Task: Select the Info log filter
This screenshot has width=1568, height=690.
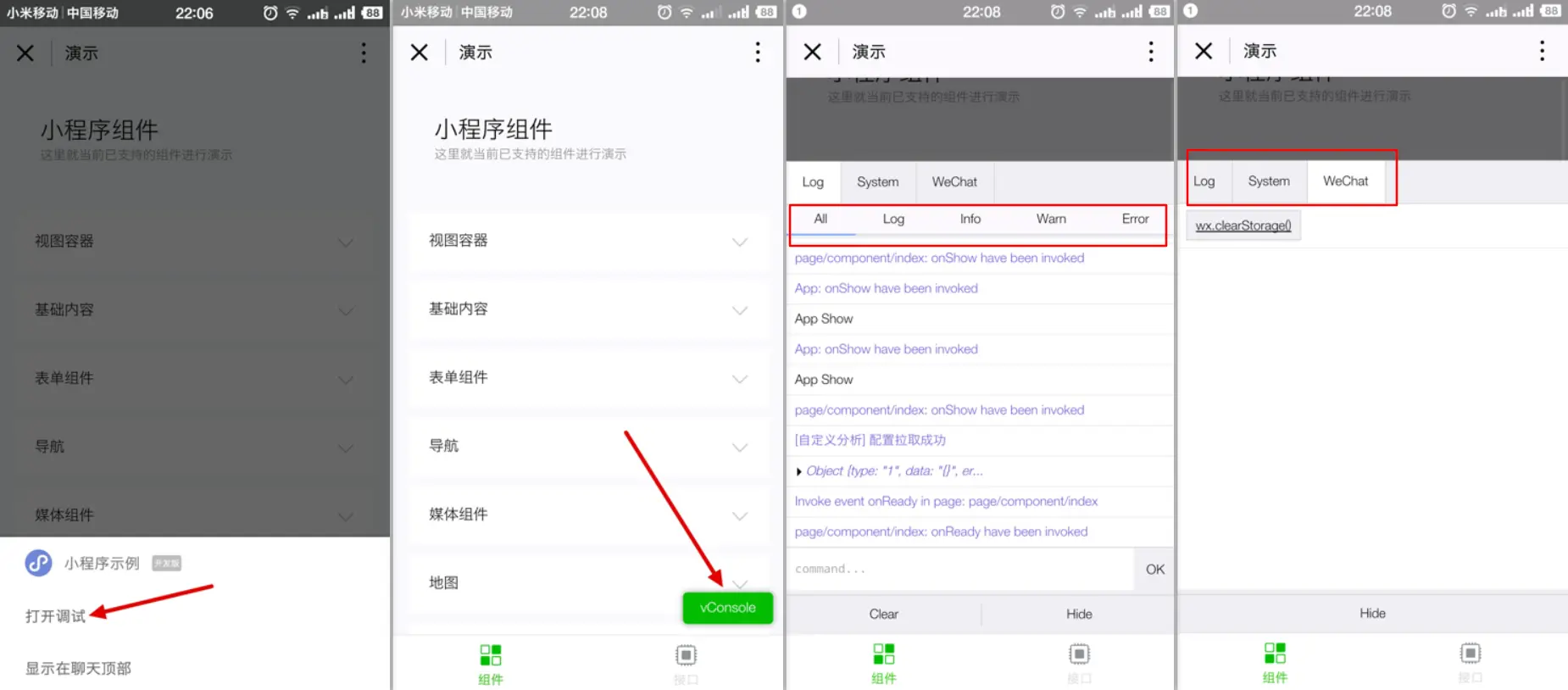Action: point(970,219)
